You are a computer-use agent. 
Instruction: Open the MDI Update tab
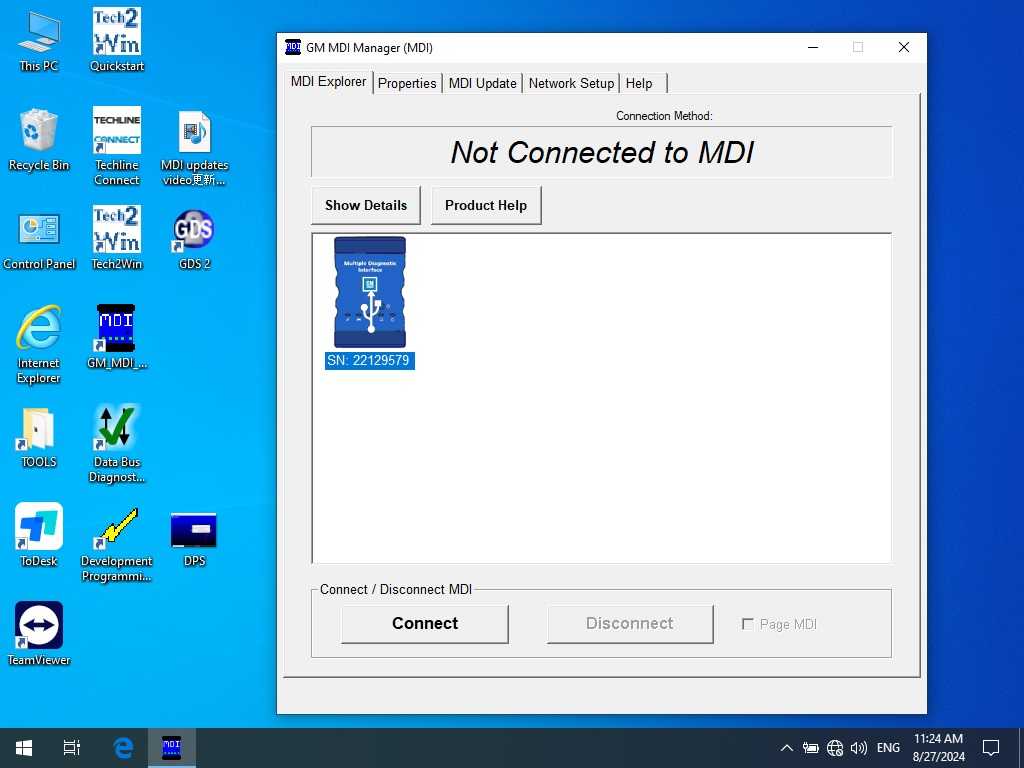482,83
